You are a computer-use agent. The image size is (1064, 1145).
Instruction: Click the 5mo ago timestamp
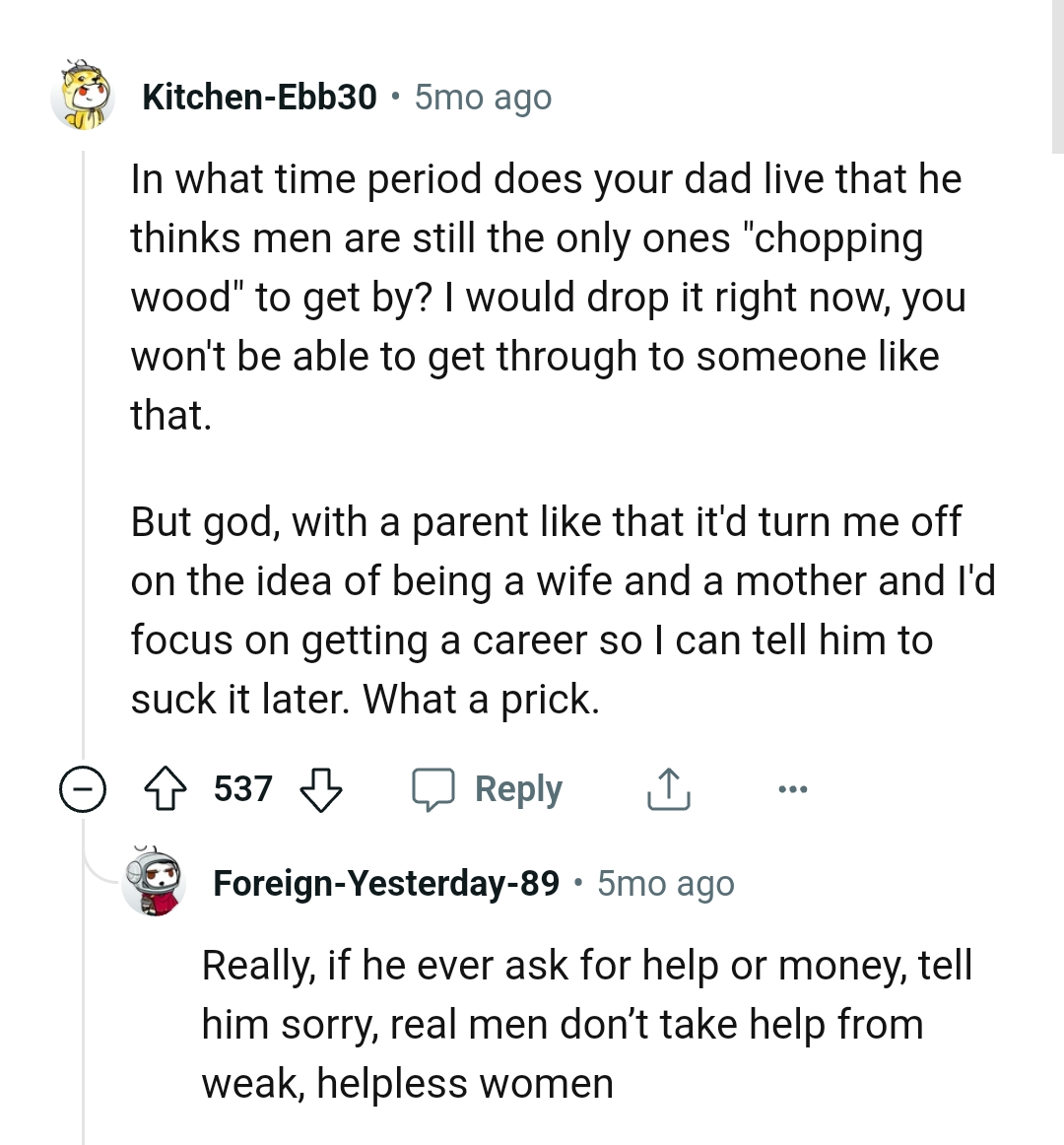[x=481, y=97]
